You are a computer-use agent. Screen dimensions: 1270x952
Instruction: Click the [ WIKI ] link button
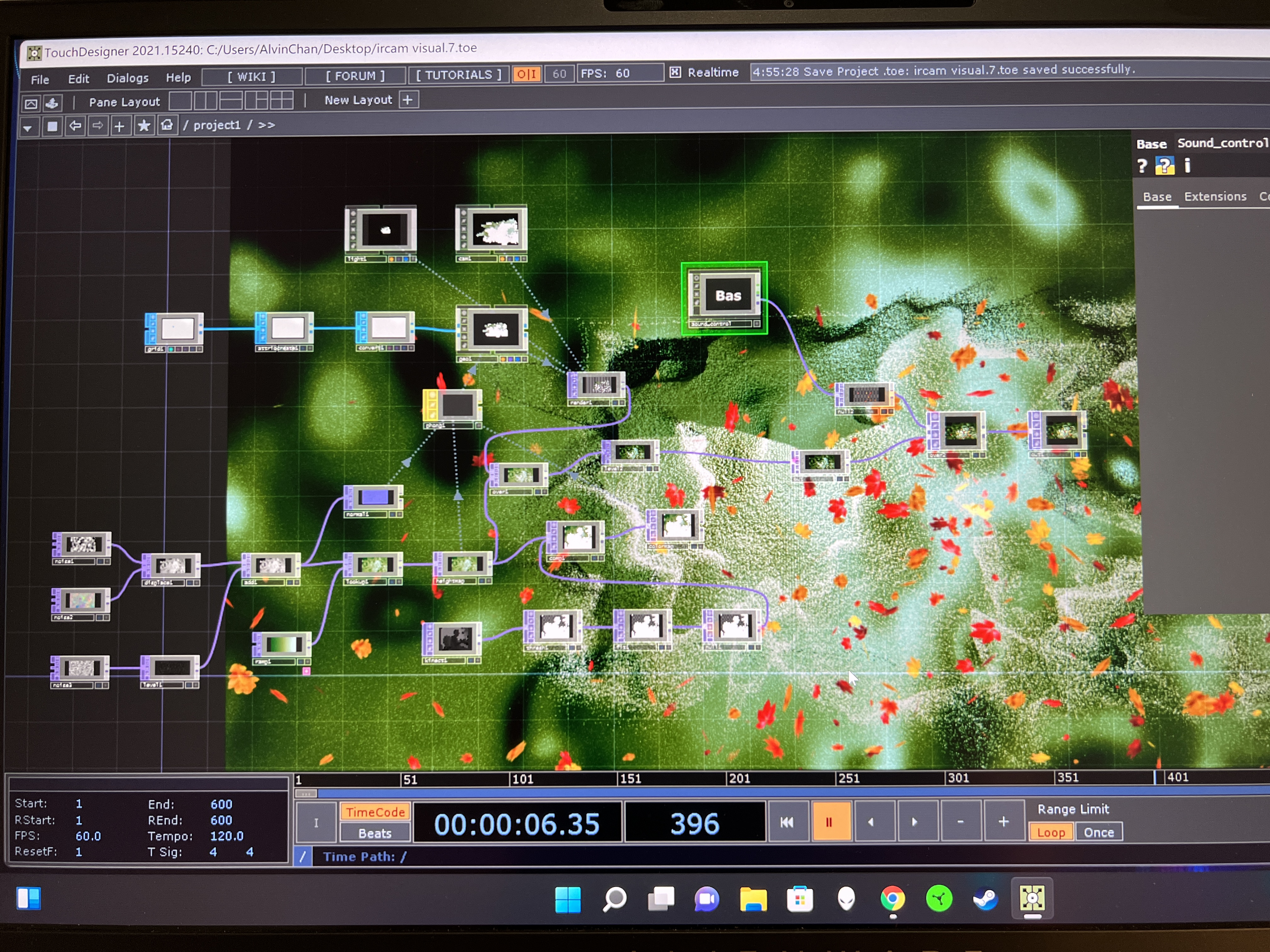coord(251,76)
